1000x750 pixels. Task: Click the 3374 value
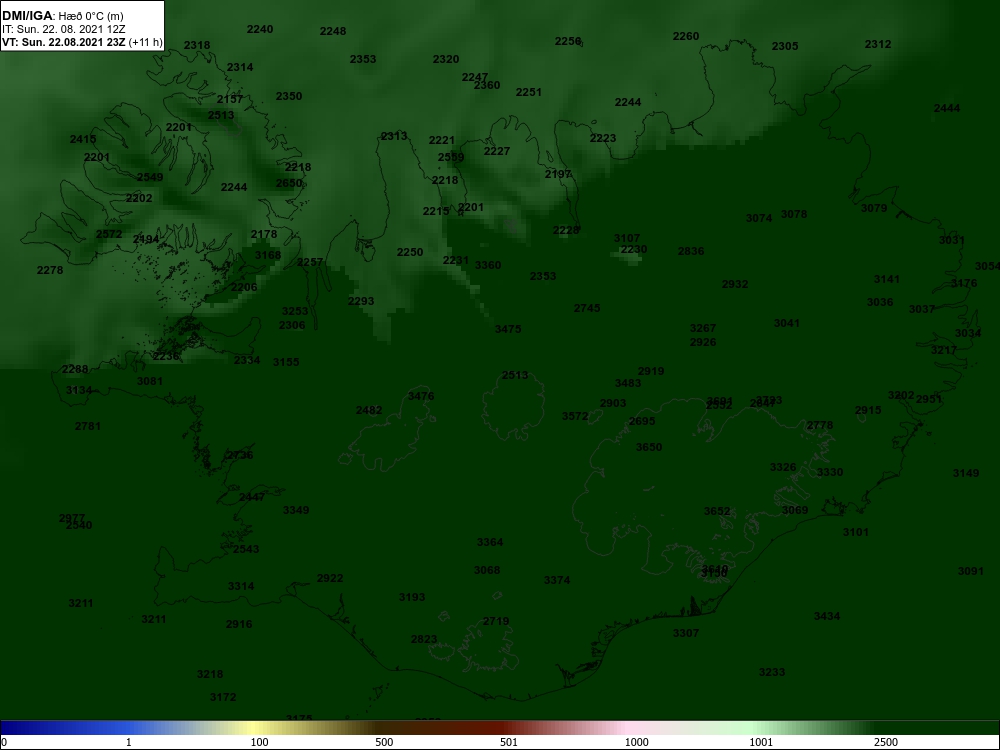pos(557,580)
